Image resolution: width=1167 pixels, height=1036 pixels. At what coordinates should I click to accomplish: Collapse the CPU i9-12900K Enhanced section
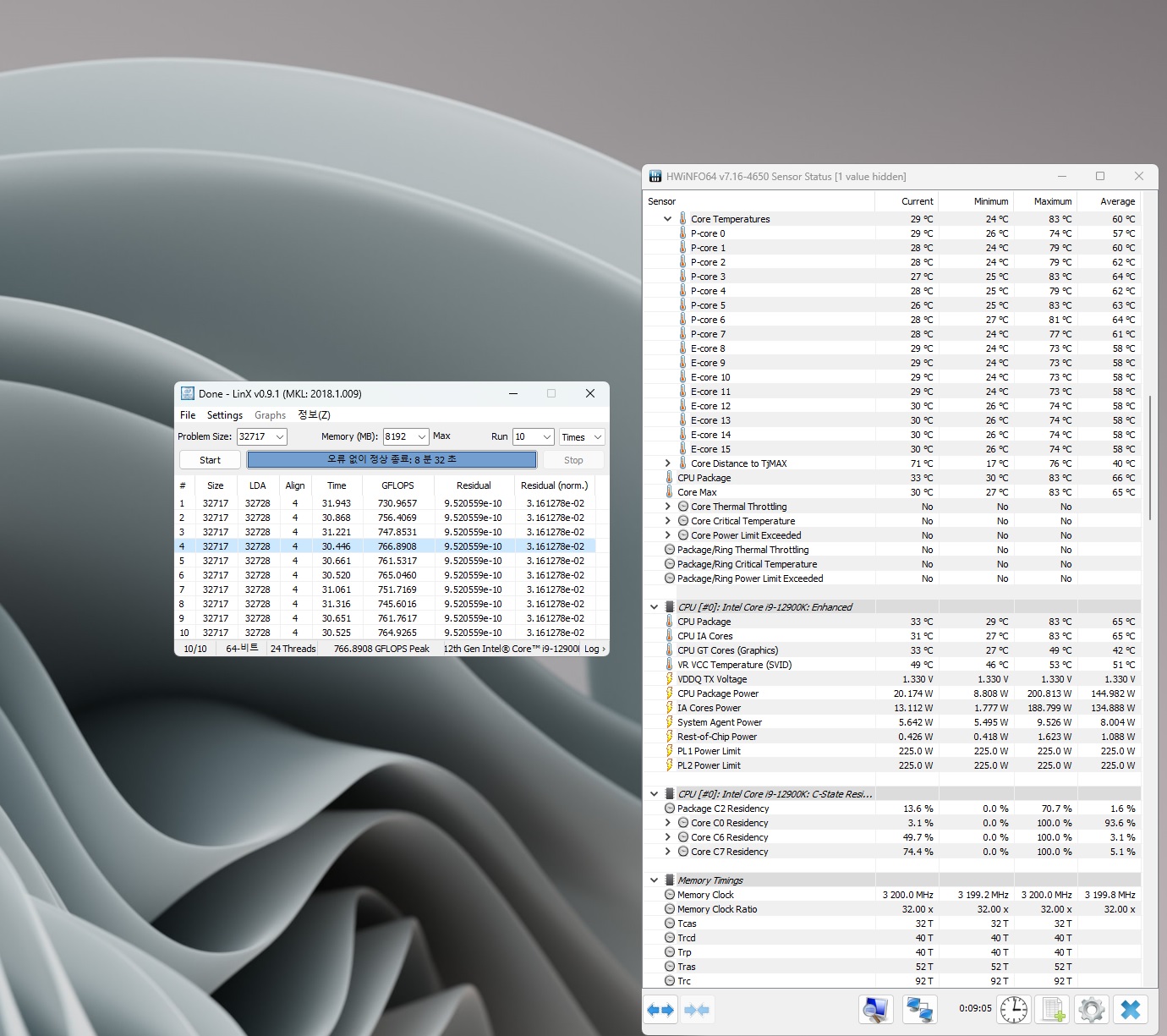[x=654, y=607]
